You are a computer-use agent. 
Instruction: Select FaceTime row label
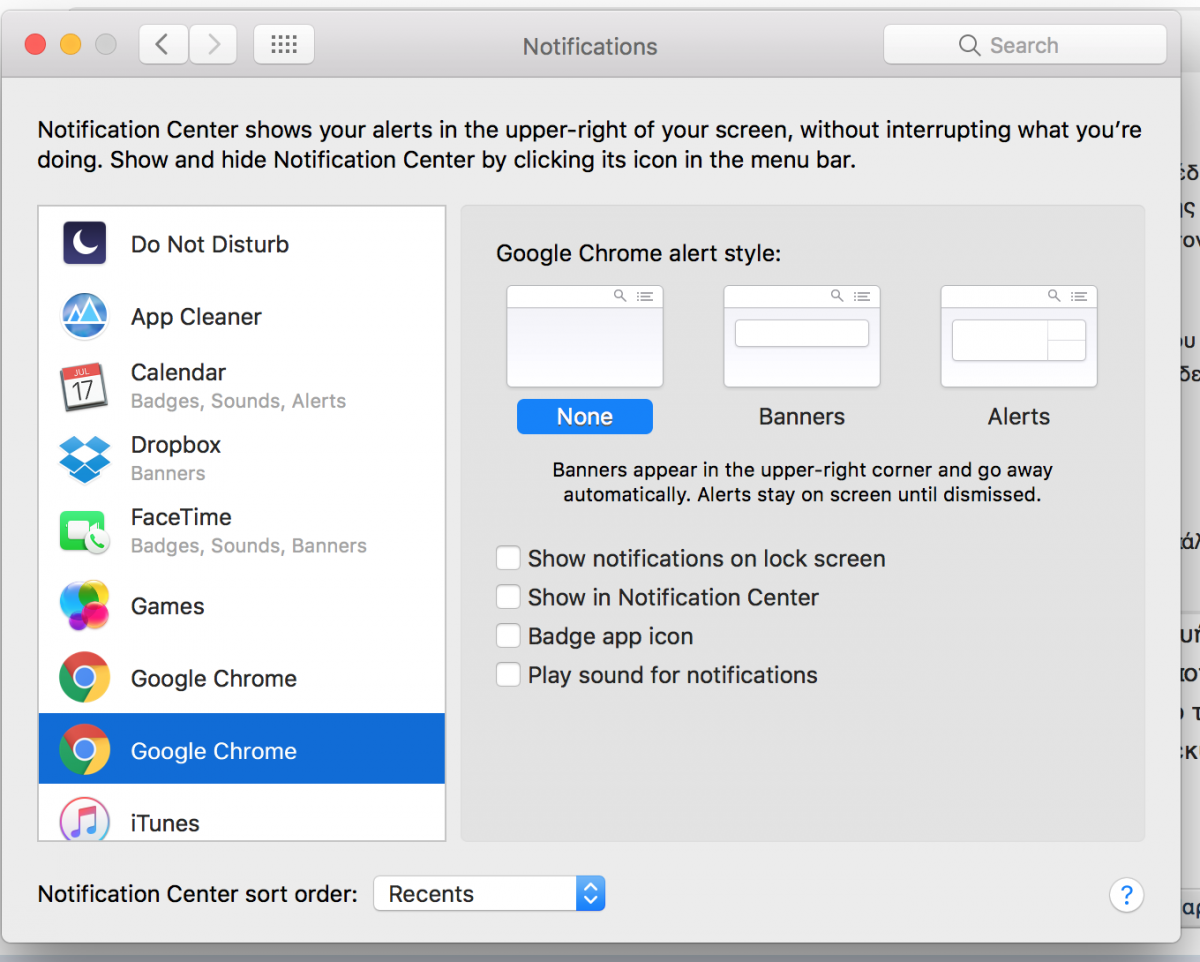(x=181, y=517)
